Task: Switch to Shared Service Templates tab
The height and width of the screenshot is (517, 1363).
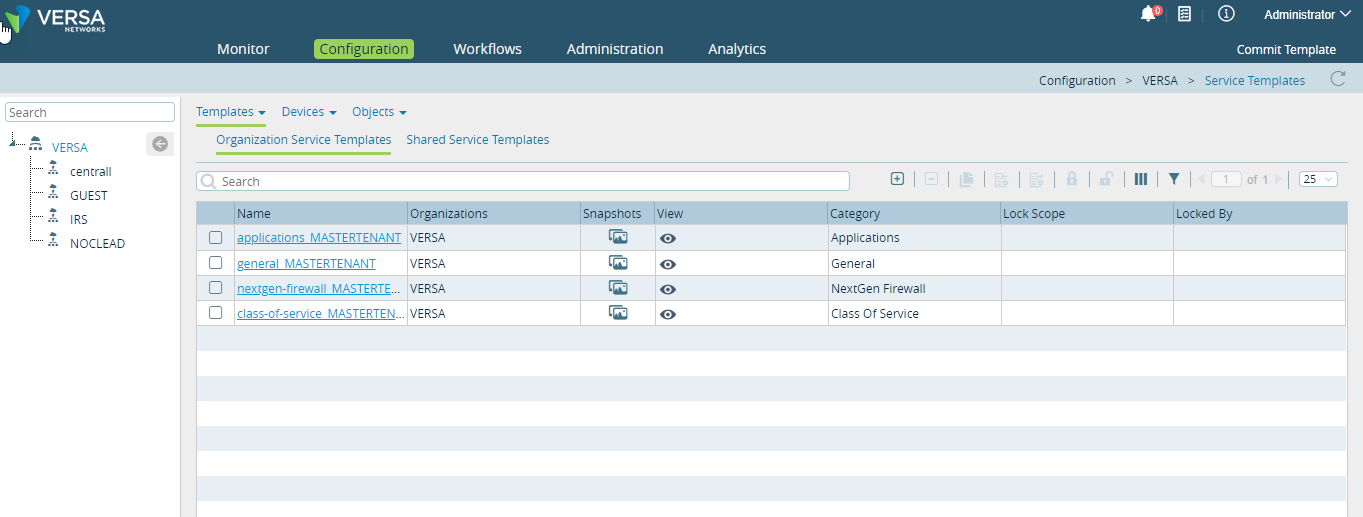Action: 478,140
